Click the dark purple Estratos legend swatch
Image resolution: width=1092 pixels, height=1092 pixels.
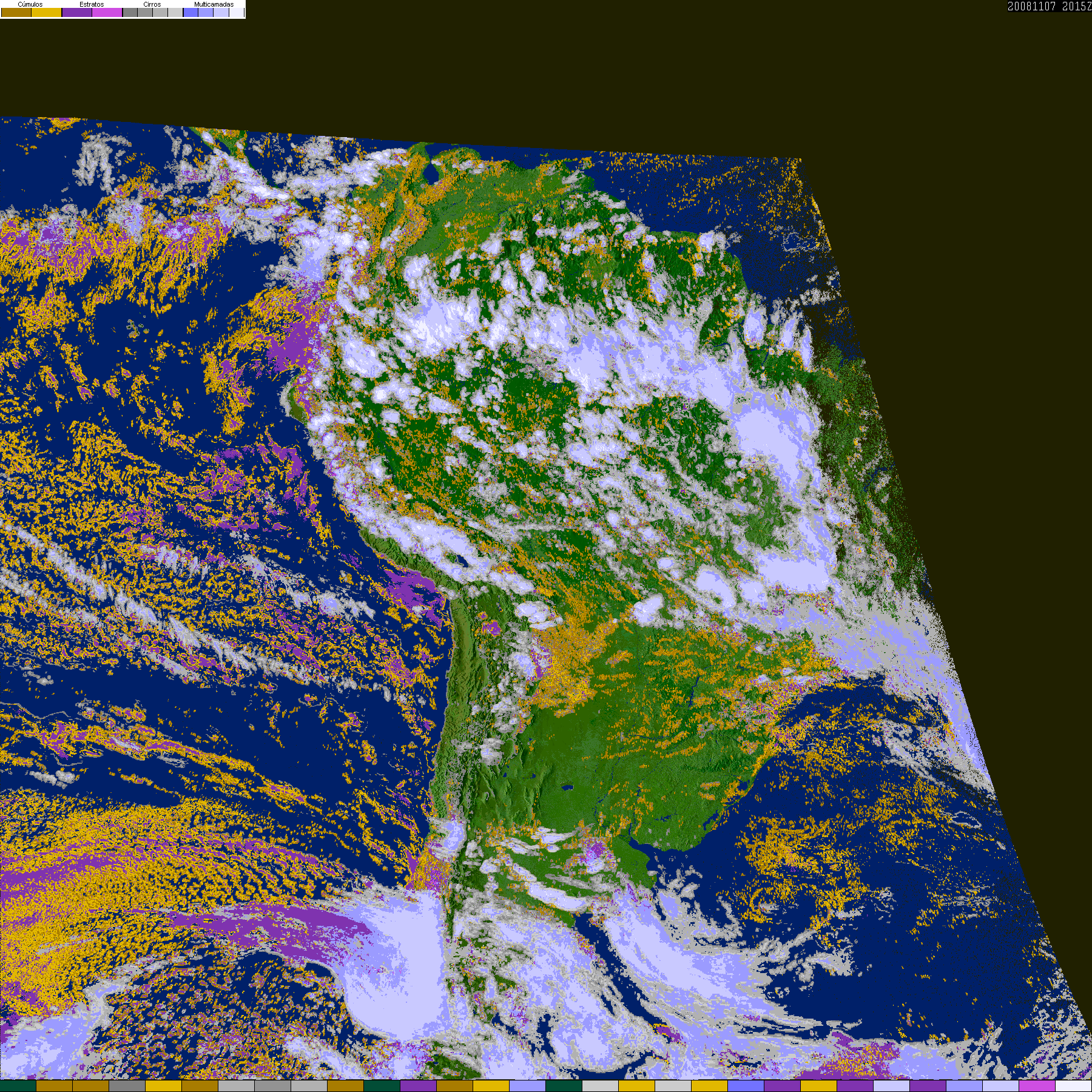77,12
